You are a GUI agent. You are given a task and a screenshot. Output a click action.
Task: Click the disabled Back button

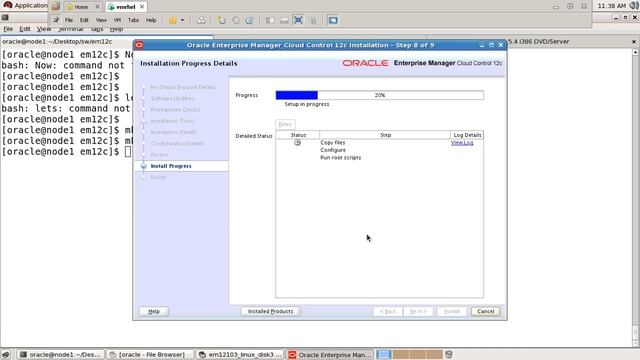tap(388, 311)
